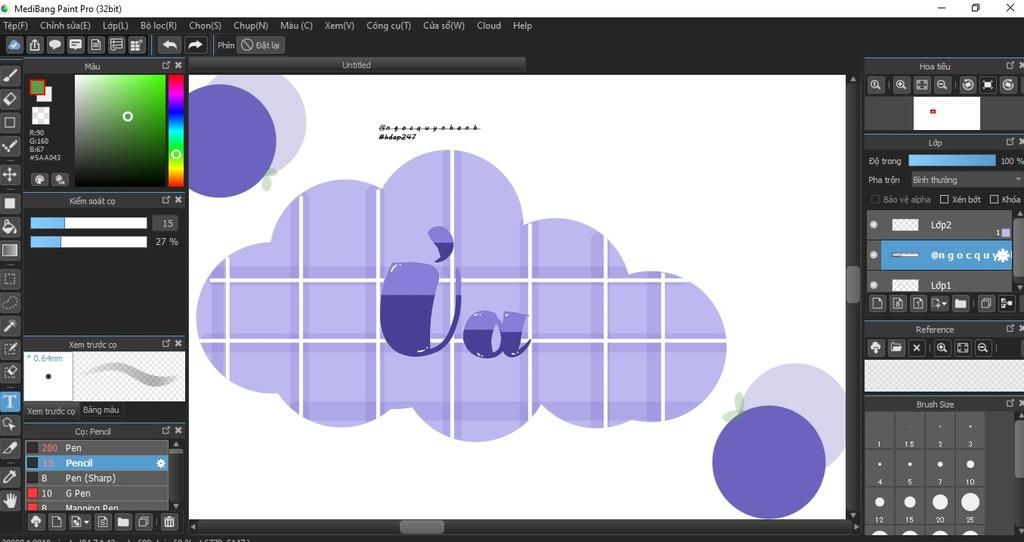Open the Pha trộn blend mode dropdown
Screen dimensions: 1024x542
coord(966,180)
